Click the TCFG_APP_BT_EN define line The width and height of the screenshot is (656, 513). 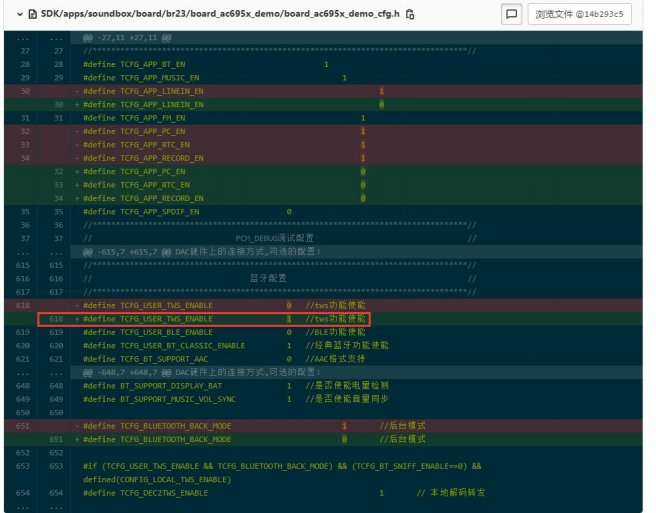[x=356, y=64]
